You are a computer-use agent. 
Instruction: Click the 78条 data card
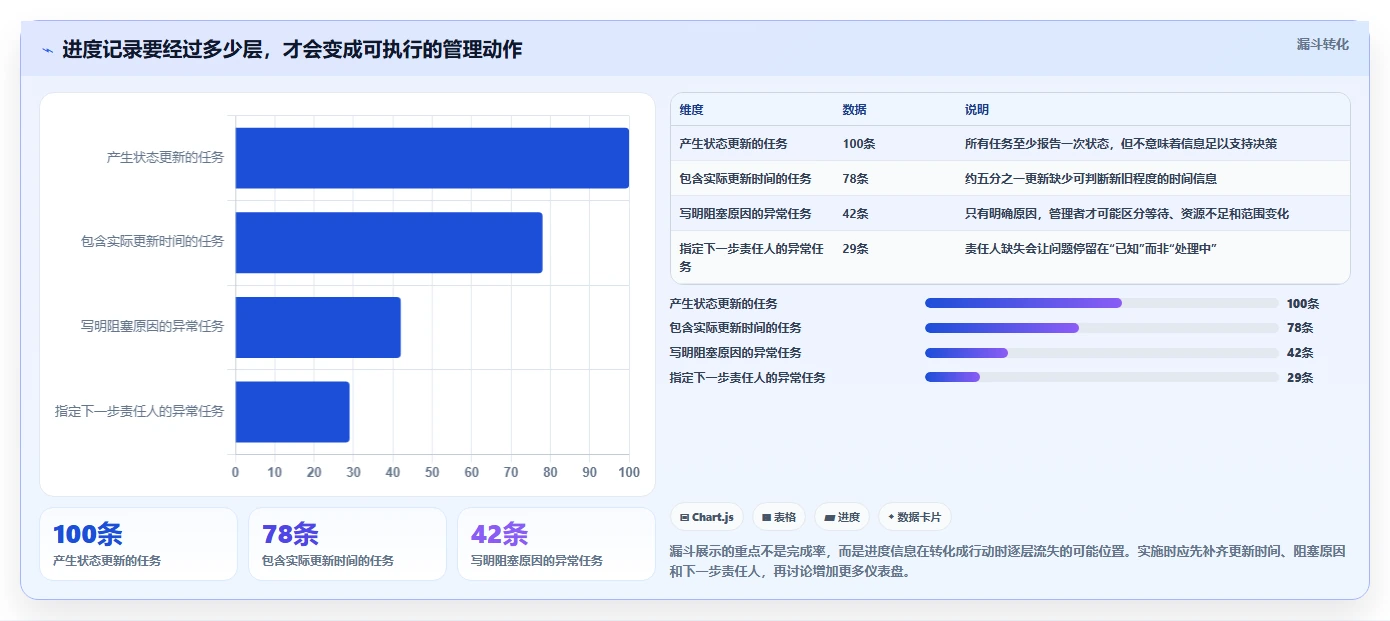coord(348,544)
